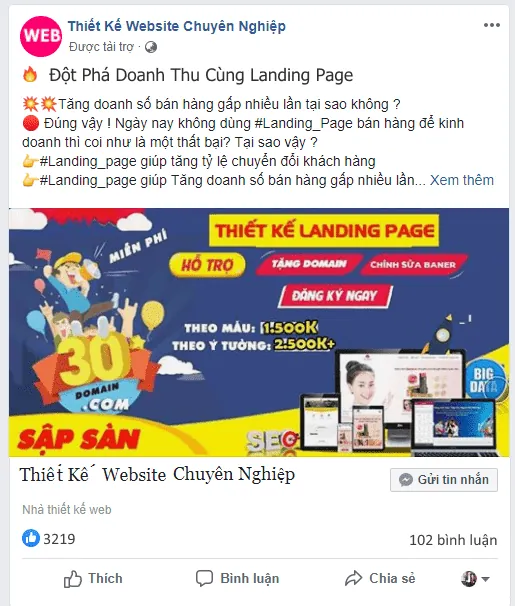The width and height of the screenshot is (515, 606).
Task: Click the Chia sẻ share button
Action: coord(380,579)
